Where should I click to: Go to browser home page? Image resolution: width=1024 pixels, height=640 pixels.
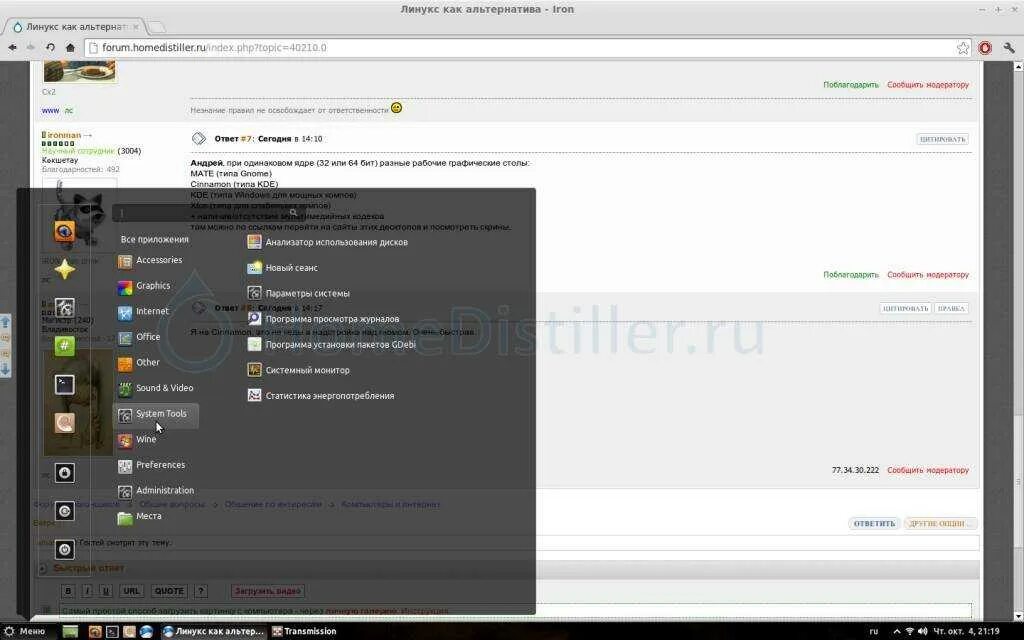pyautogui.click(x=70, y=48)
